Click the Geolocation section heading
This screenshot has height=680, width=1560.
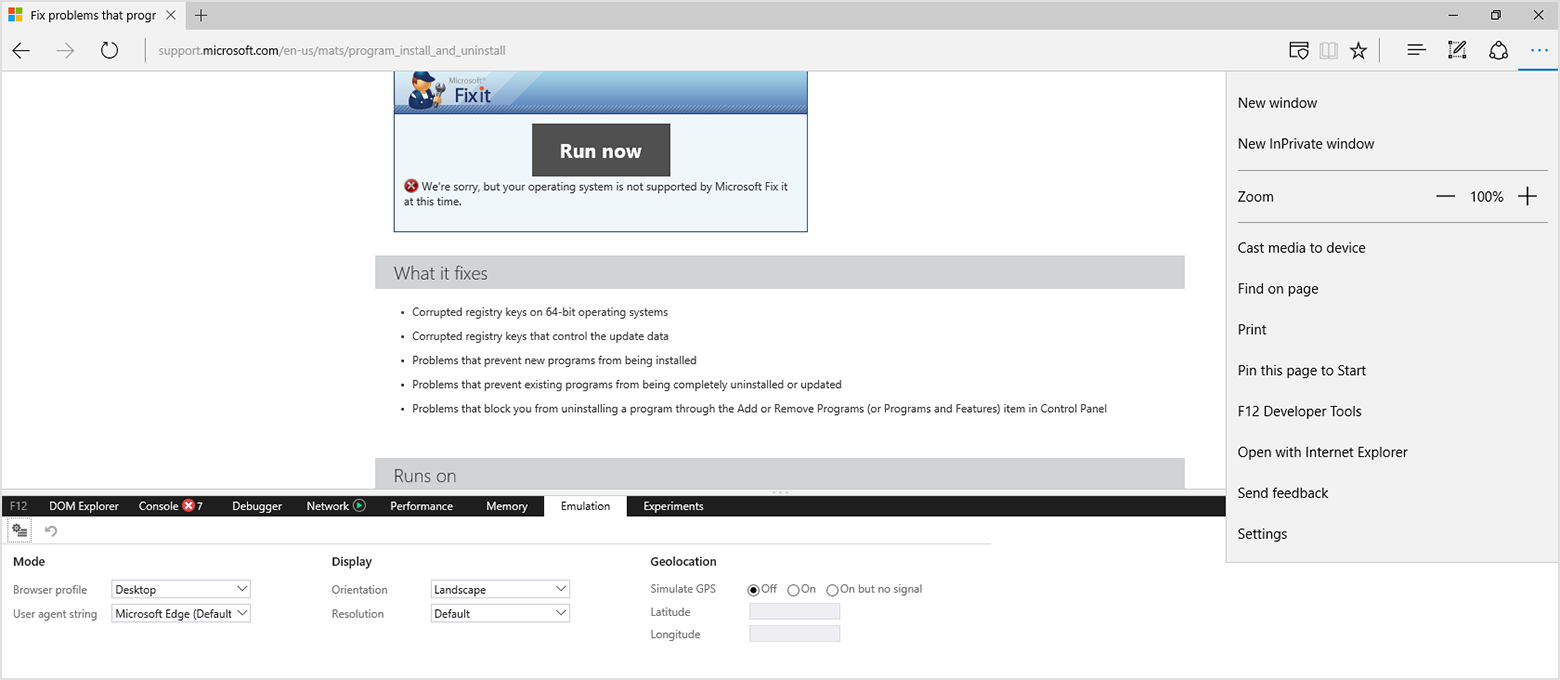(x=683, y=562)
